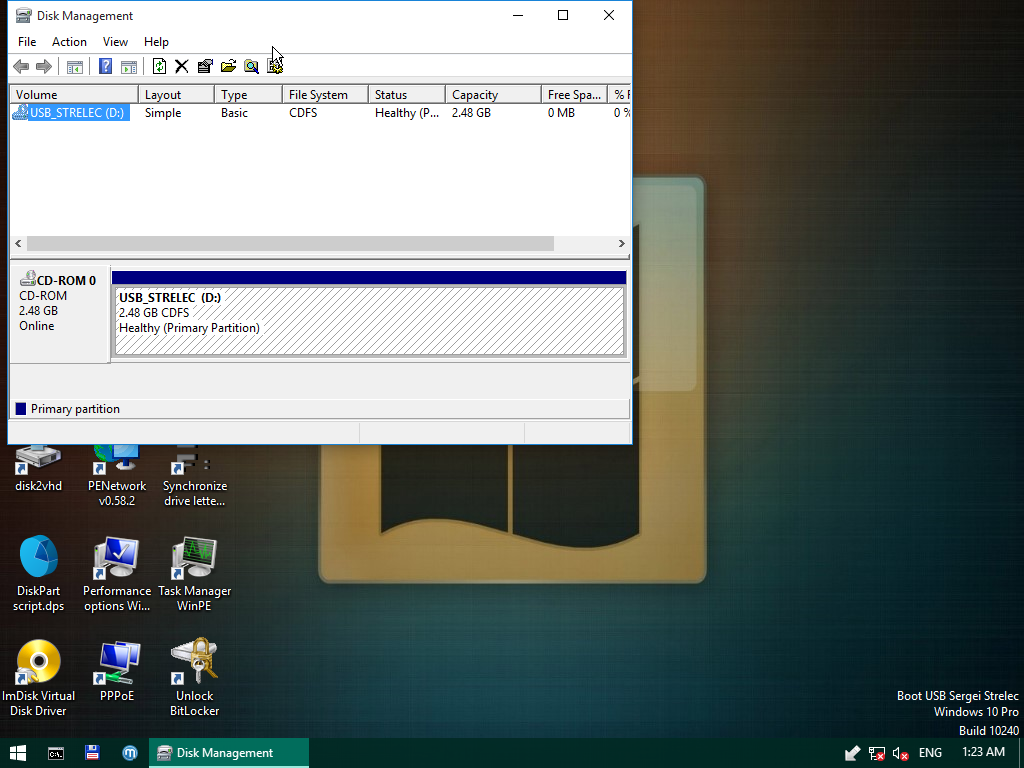This screenshot has width=1024, height=768.
Task: Click the scroll-left arrow of the volume list
Action: [x=18, y=244]
